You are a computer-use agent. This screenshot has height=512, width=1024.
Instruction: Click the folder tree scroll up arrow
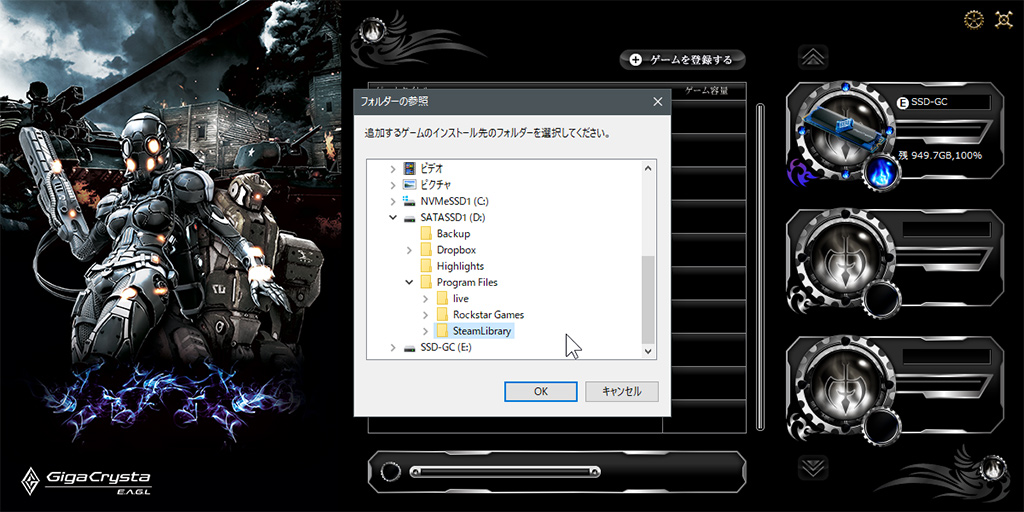[648, 168]
